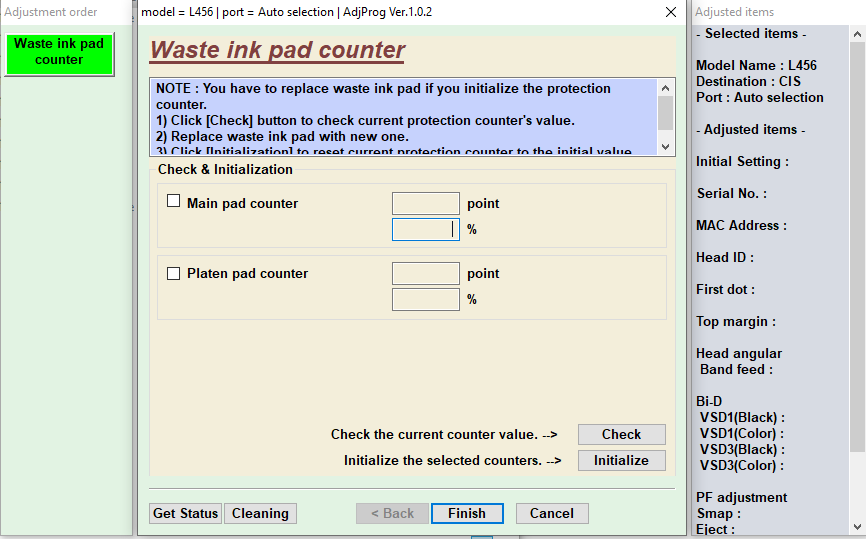Click the Platen pad counter point field
Image resolution: width=866 pixels, height=539 pixels.
click(425, 274)
